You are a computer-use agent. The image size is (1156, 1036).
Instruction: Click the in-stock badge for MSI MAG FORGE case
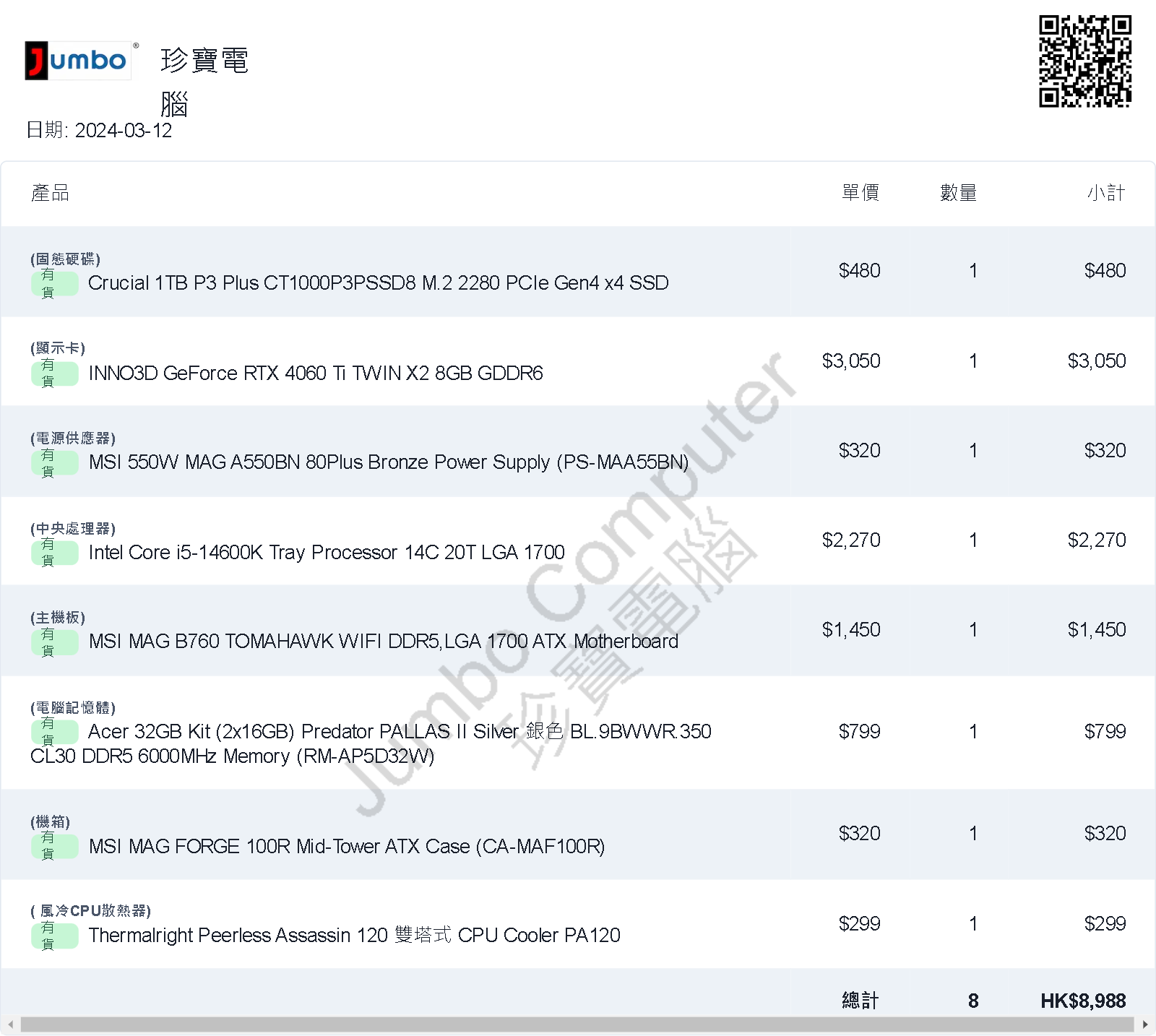pyautogui.click(x=55, y=846)
